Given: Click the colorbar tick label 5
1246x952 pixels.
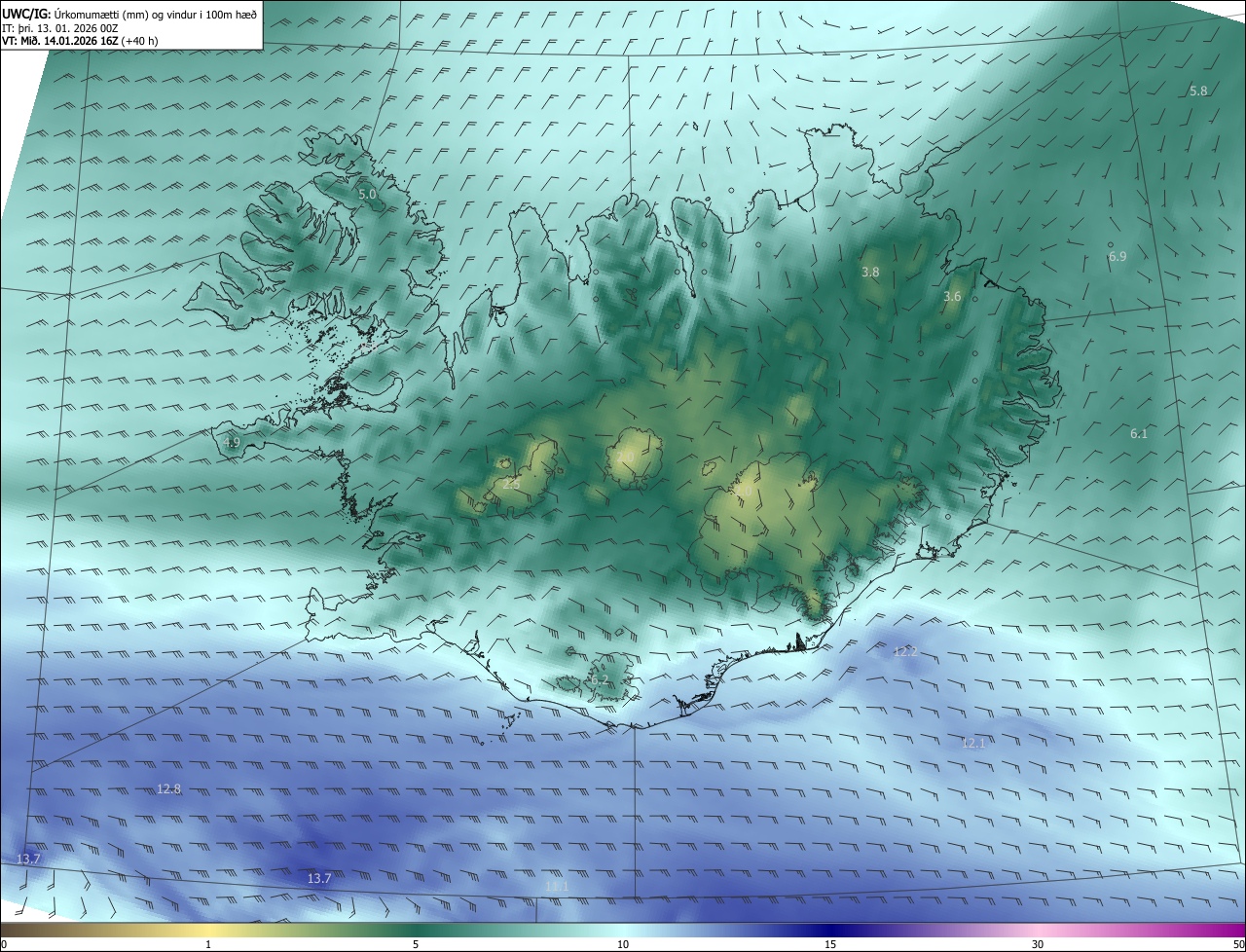Looking at the screenshot, I should (x=416, y=944).
